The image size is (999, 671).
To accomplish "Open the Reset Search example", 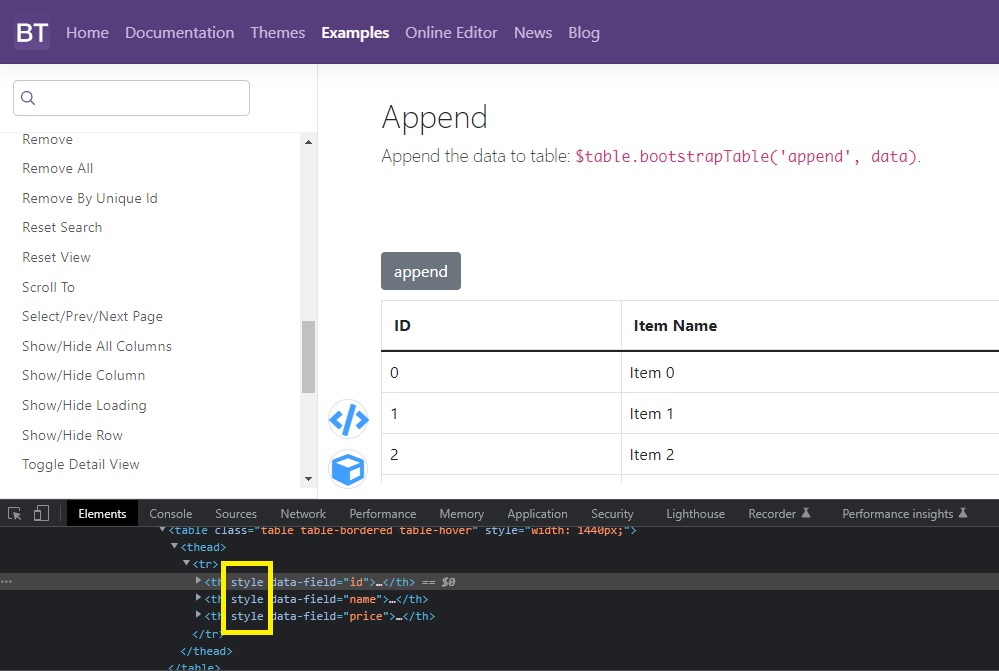I will 62,227.
